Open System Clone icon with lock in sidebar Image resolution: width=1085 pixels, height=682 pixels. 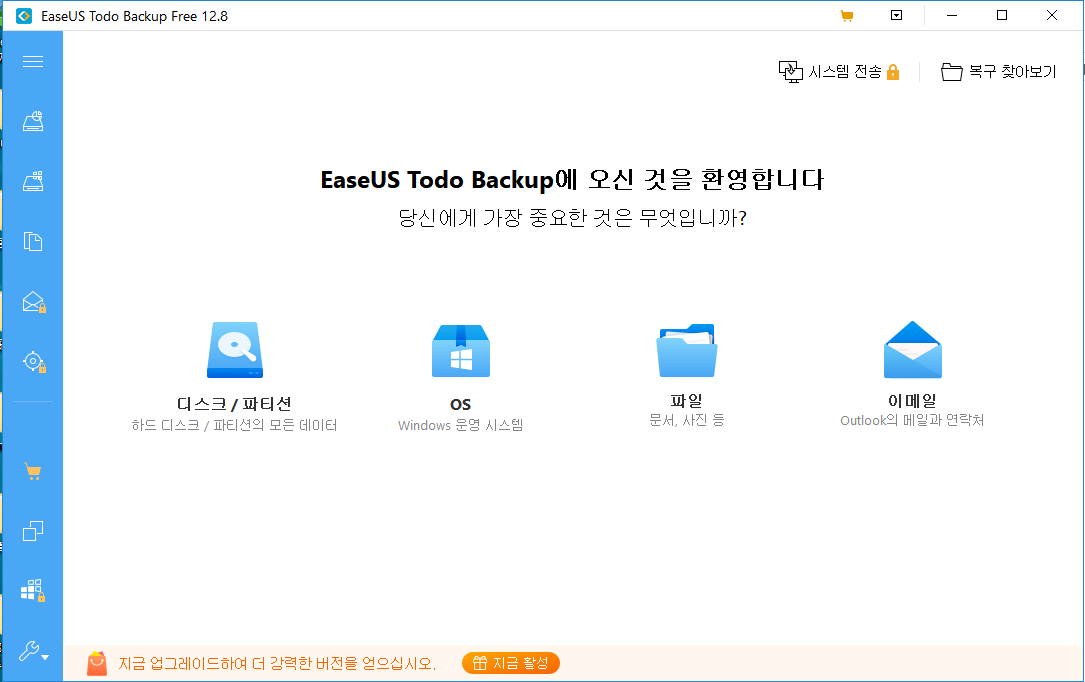pyautogui.click(x=33, y=591)
